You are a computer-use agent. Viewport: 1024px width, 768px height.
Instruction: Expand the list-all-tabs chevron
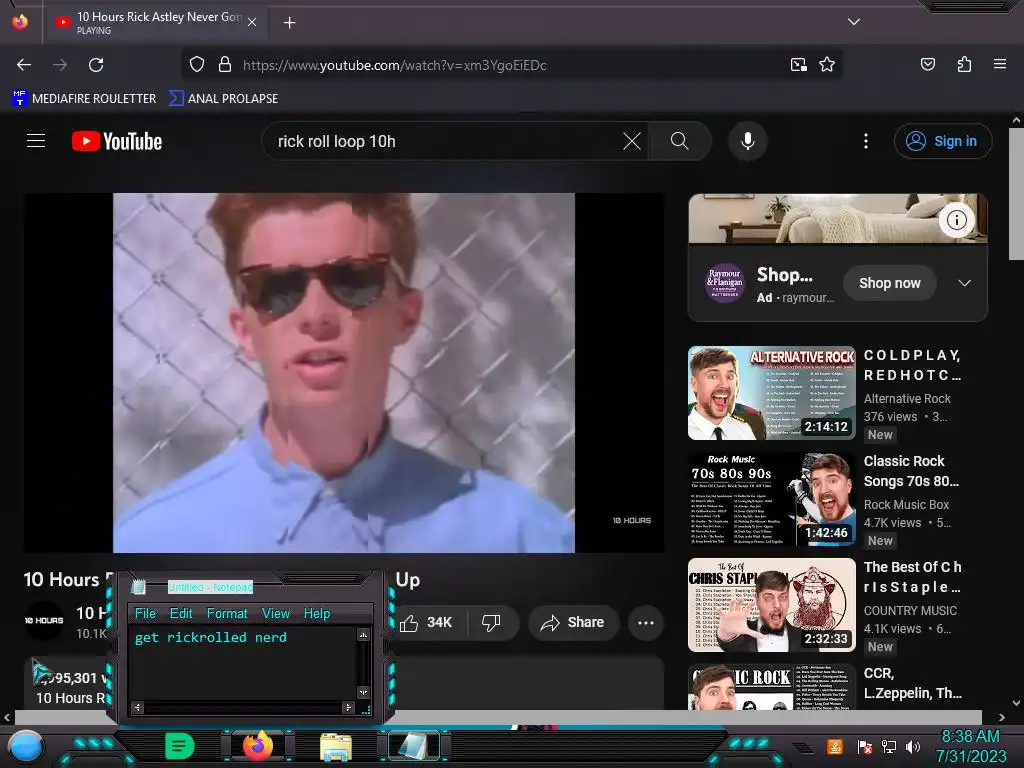(854, 22)
